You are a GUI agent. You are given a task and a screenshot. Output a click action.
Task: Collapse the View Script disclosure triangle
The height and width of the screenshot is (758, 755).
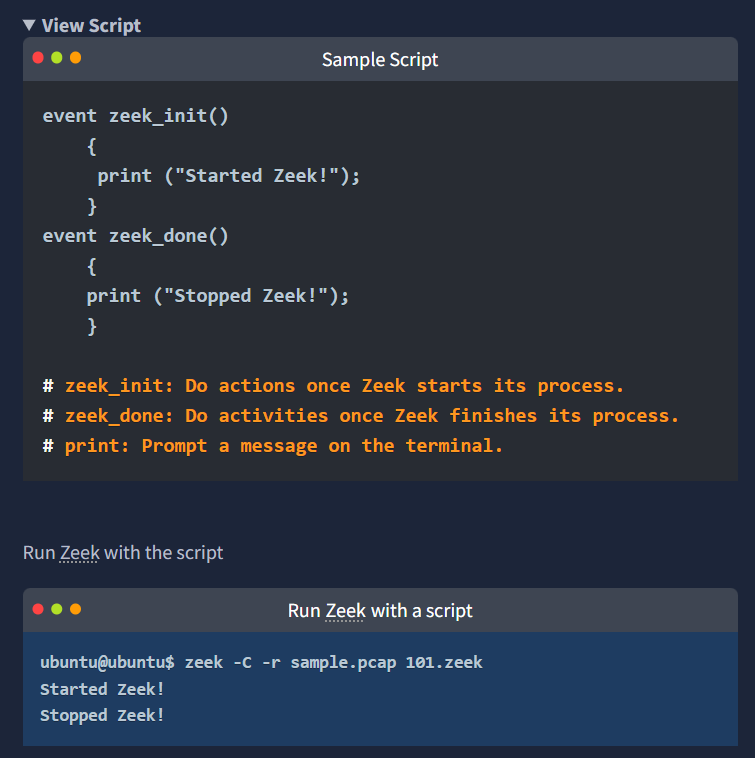pos(29,25)
